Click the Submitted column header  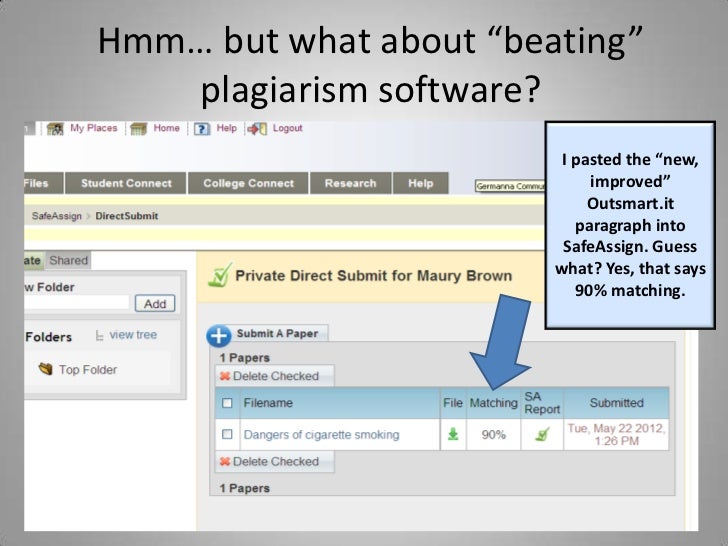[617, 403]
